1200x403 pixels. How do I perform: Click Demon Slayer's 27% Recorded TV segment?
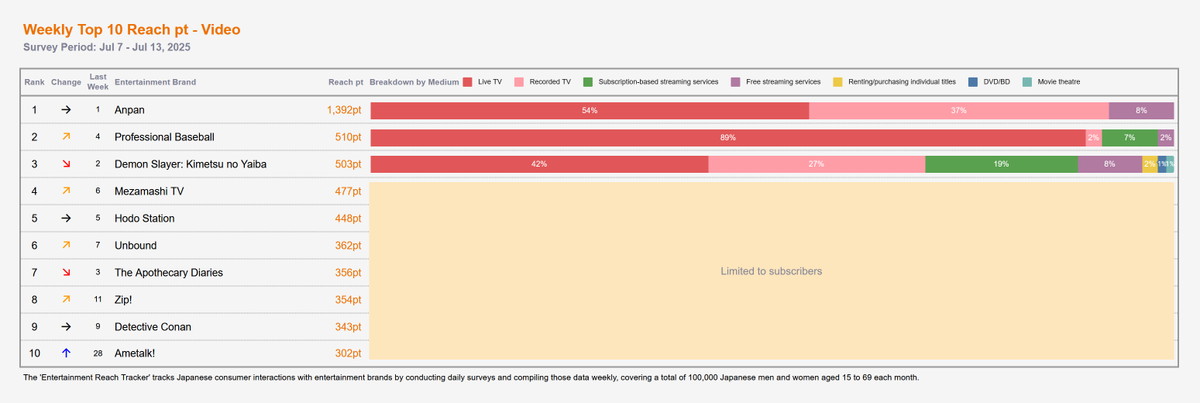pyautogui.click(x=817, y=164)
